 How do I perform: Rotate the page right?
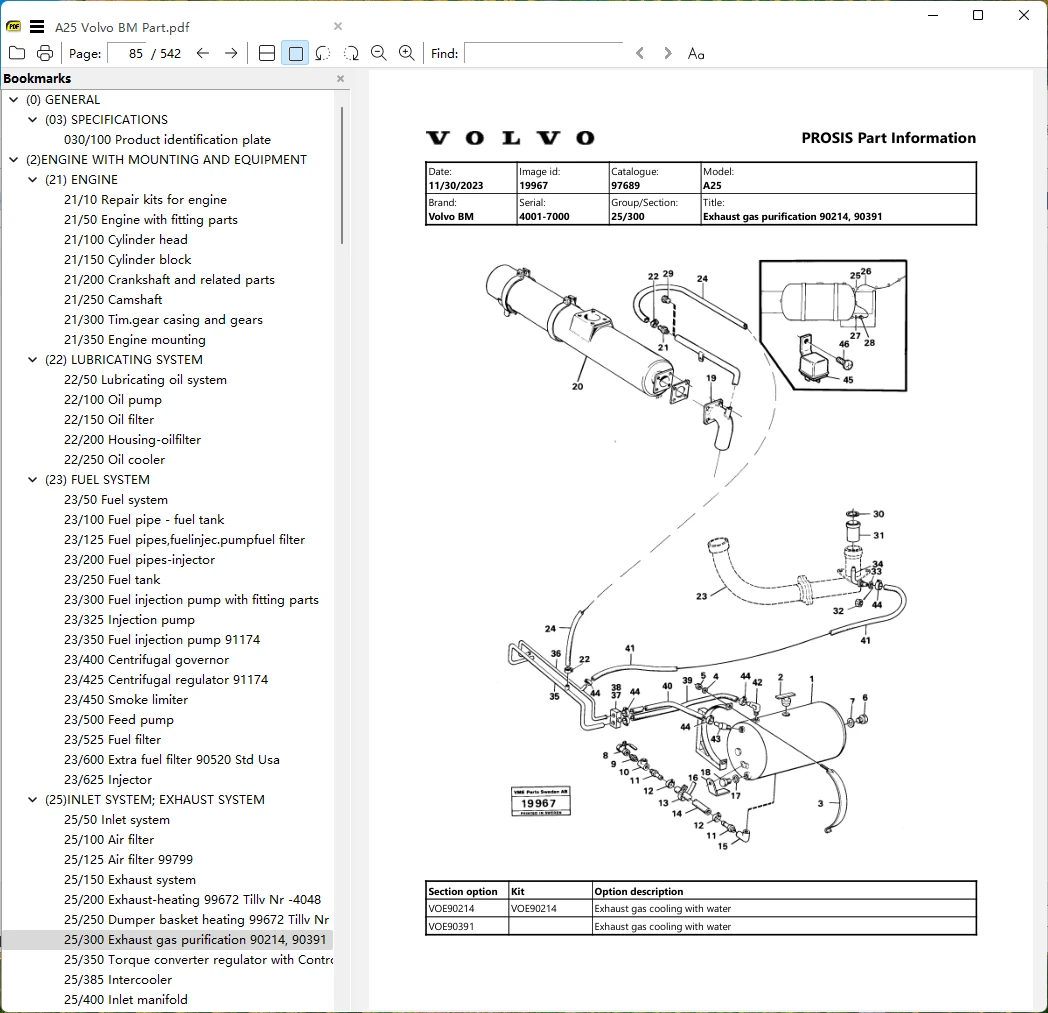click(351, 53)
